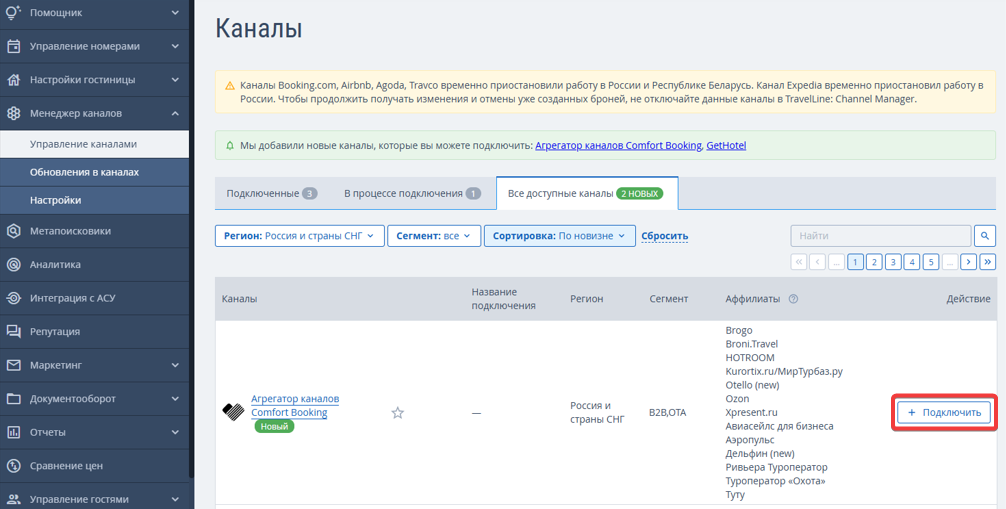
Task: Go to page 4
Action: pos(912,261)
